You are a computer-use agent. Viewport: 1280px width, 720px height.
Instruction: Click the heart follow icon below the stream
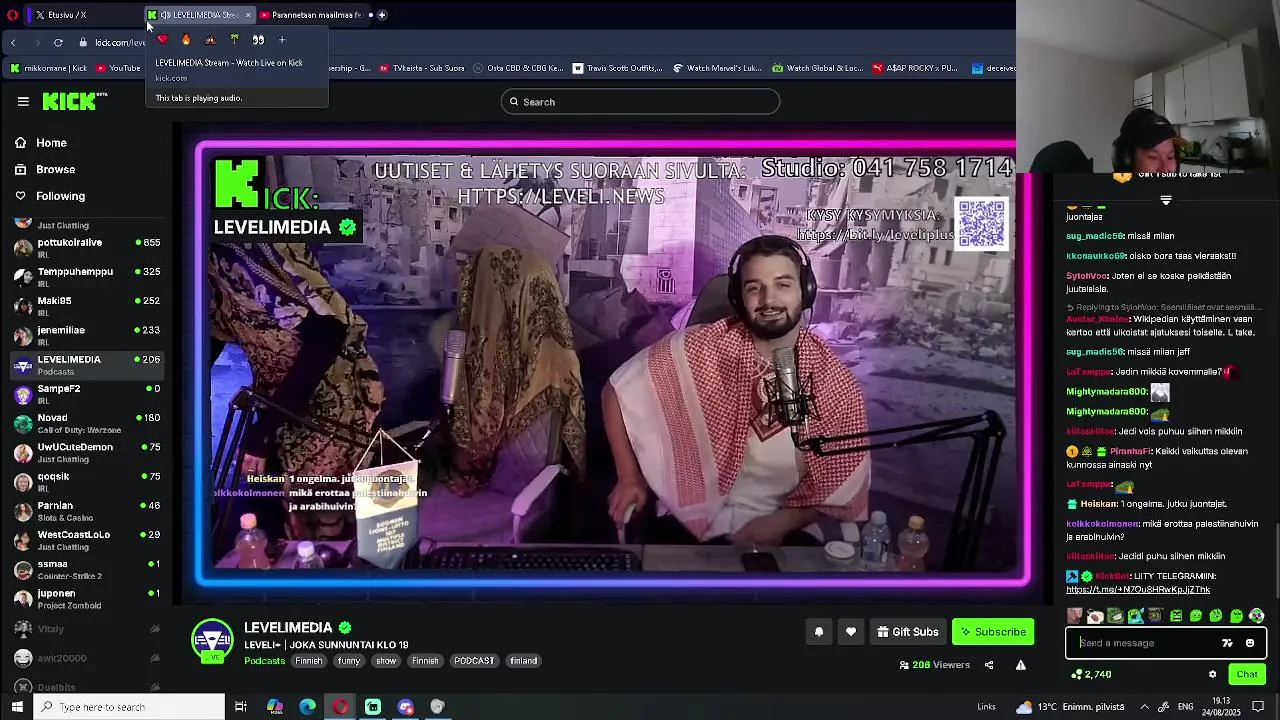(851, 632)
